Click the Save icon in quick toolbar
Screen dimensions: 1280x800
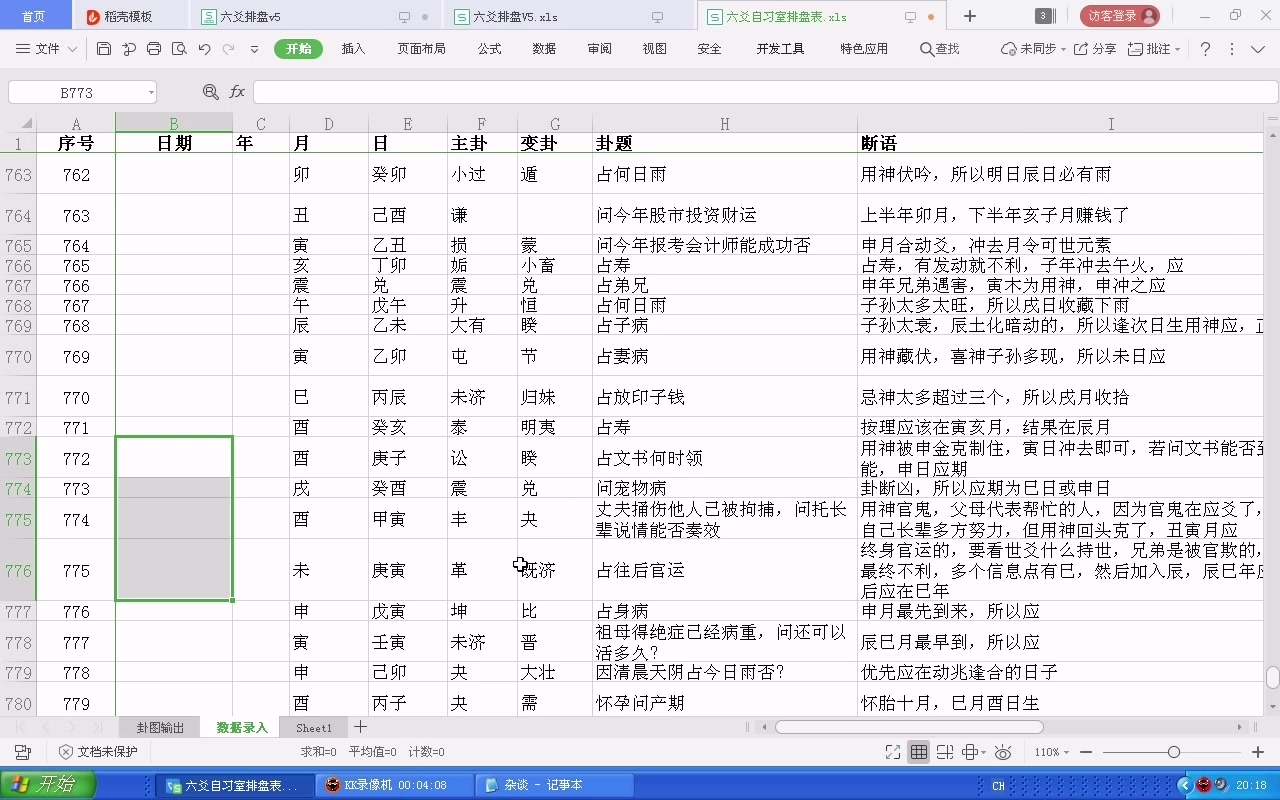[104, 49]
